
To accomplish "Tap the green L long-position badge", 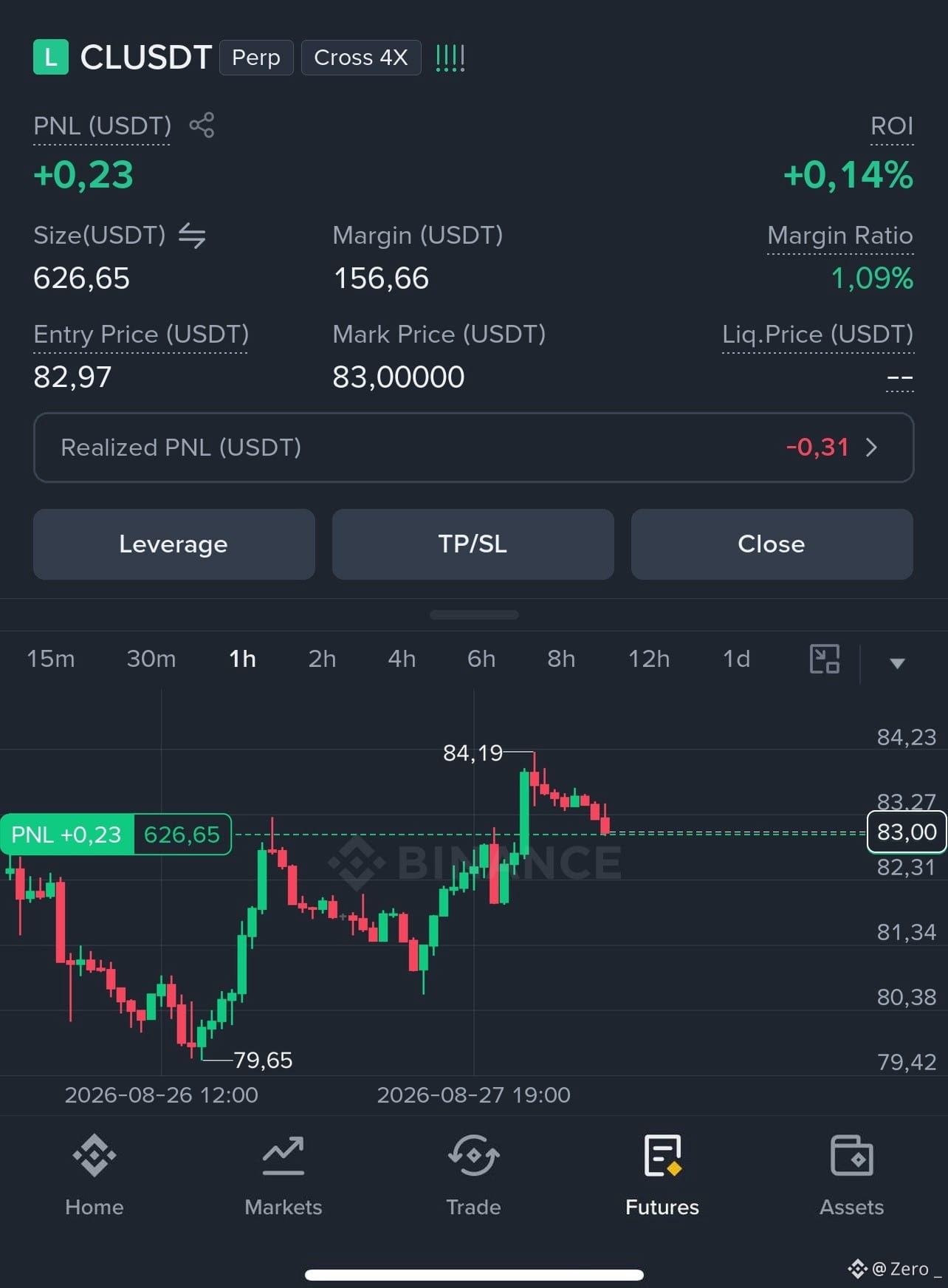I will pyautogui.click(x=51, y=57).
